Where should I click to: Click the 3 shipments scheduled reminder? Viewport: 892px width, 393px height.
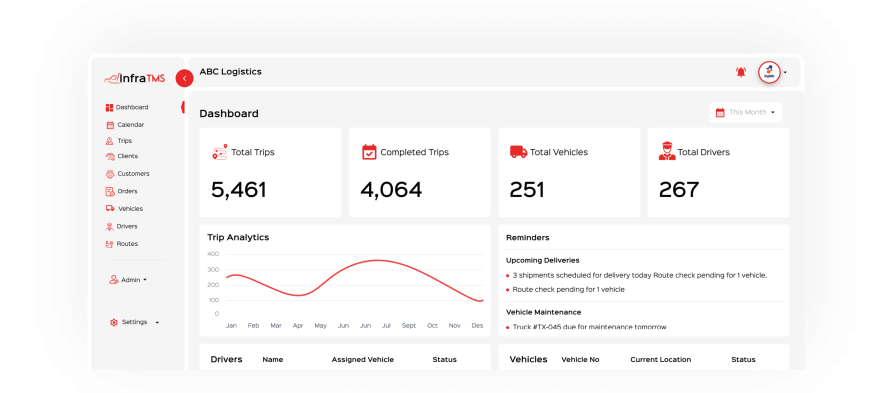point(639,275)
